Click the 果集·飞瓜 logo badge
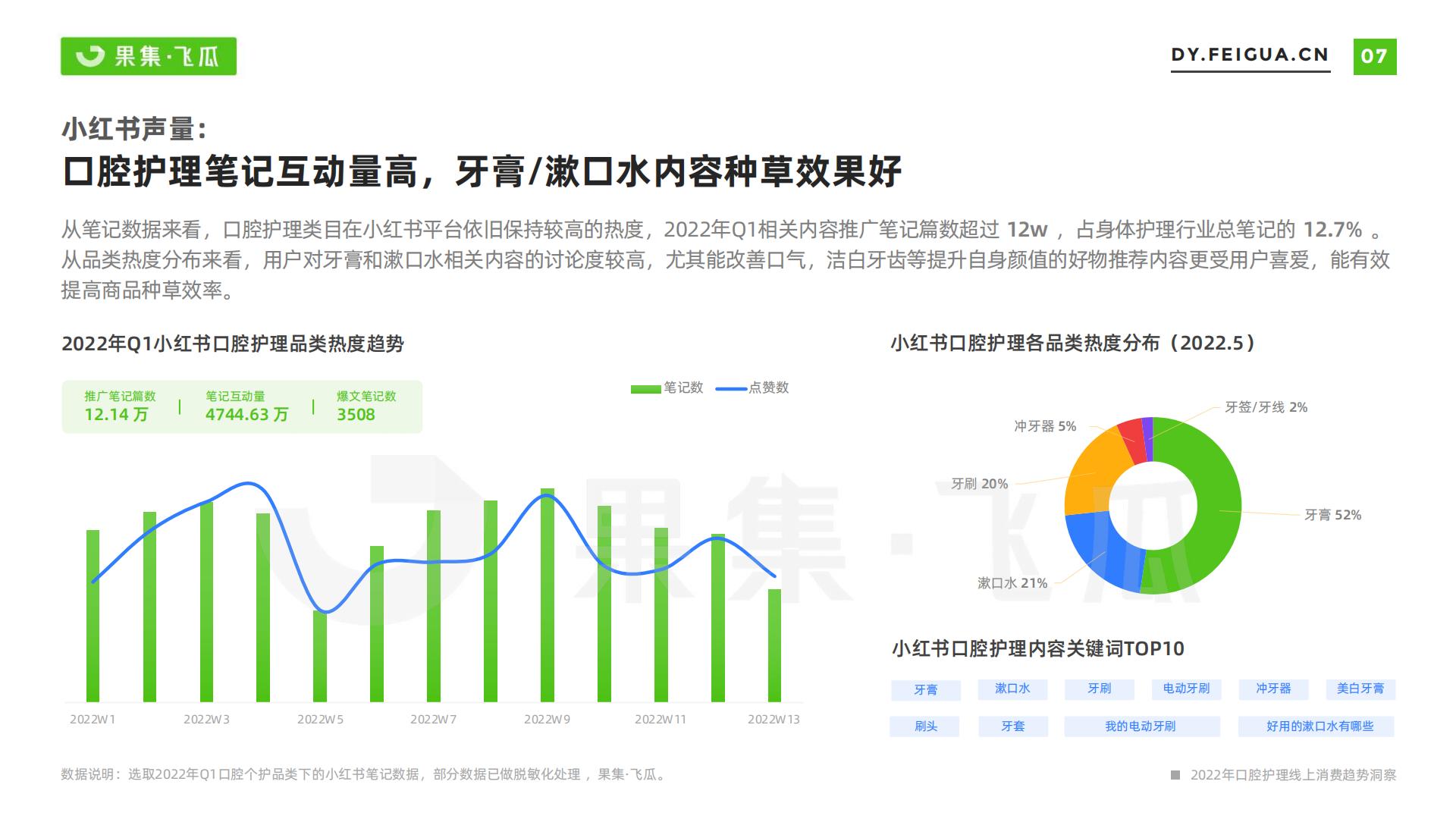Image resolution: width=1456 pixels, height=819 pixels. (x=149, y=56)
